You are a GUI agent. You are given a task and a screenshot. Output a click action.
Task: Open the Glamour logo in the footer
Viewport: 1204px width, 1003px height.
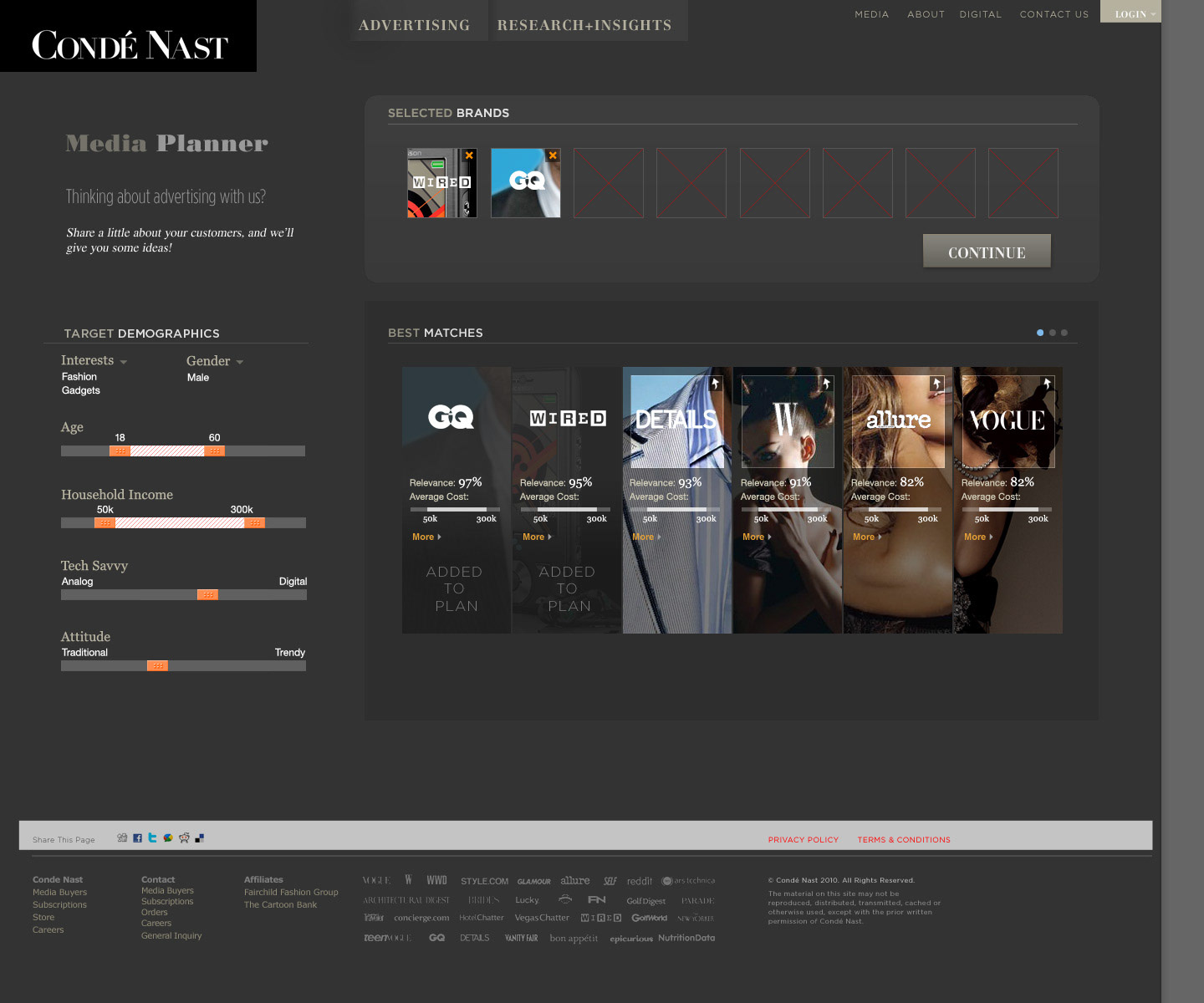(x=533, y=881)
